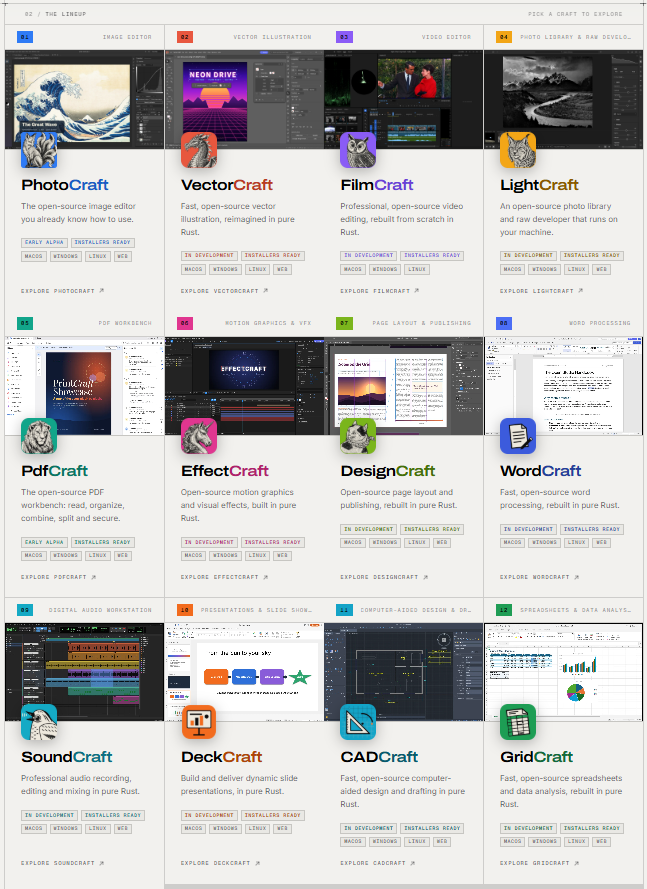
Task: Click the FilmCraft title heading
Action: pos(377,185)
